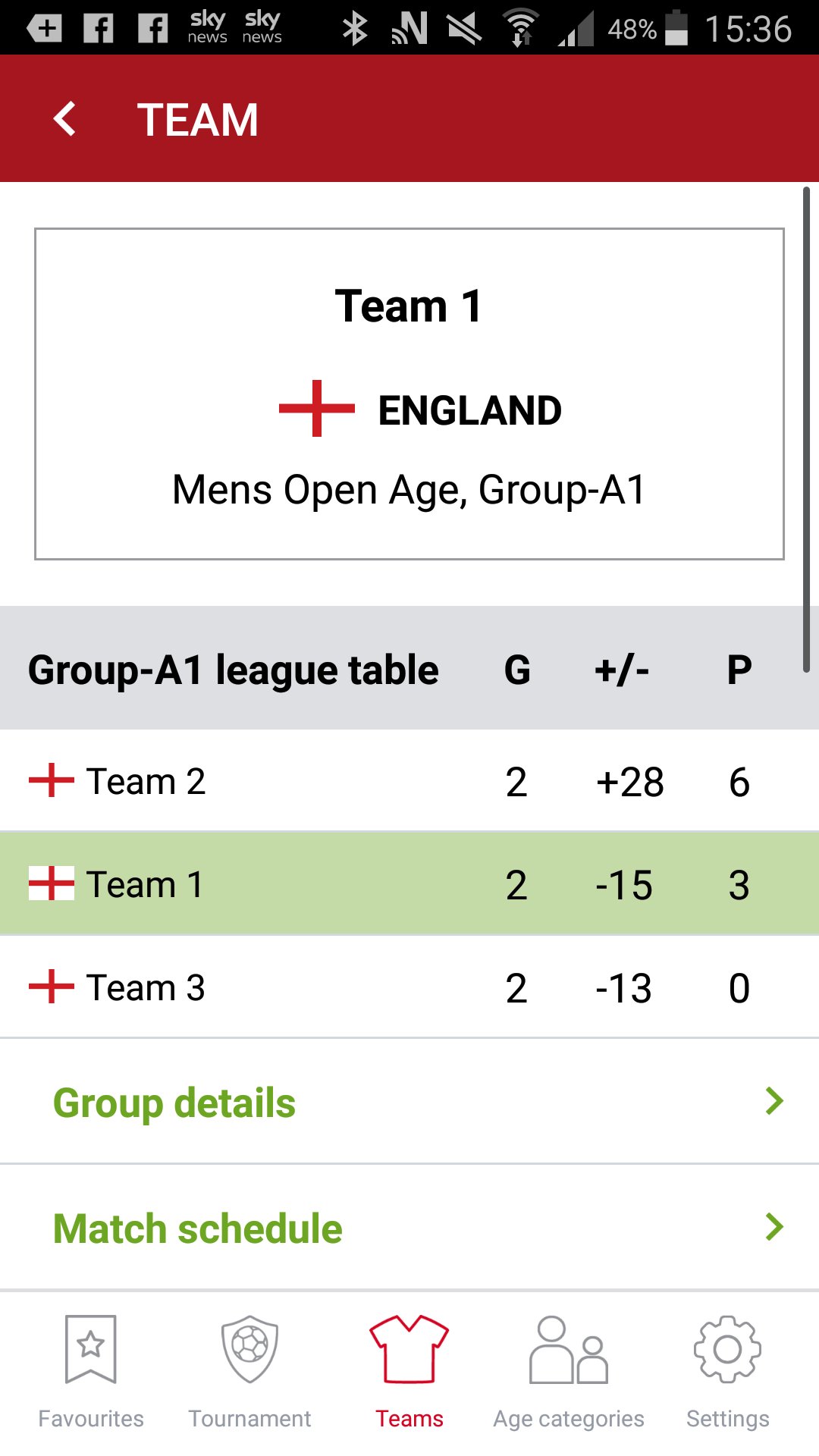
Task: Tap the Team 1 info card
Action: pyautogui.click(x=409, y=394)
